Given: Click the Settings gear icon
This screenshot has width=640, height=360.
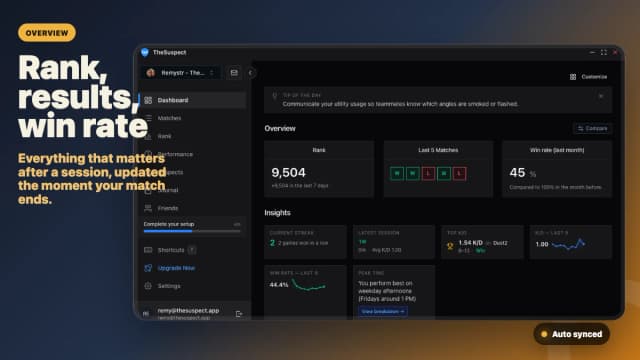Looking at the screenshot, I should pyautogui.click(x=148, y=286).
